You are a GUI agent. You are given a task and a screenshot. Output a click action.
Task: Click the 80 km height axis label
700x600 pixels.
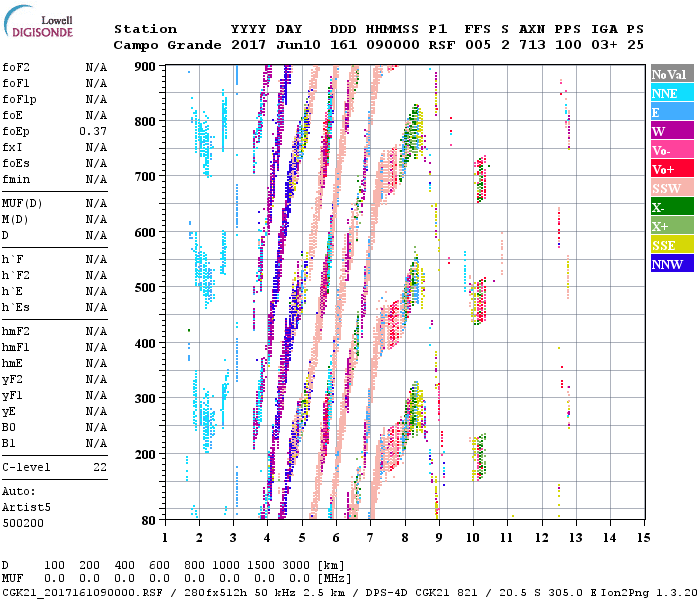(149, 520)
